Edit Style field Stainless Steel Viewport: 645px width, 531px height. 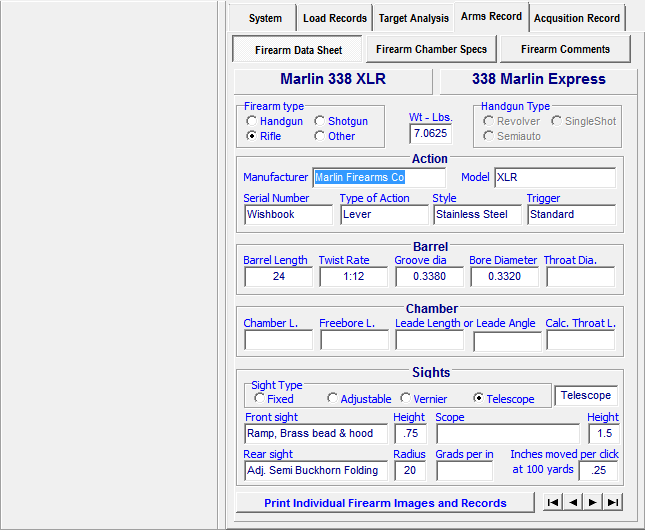477,214
